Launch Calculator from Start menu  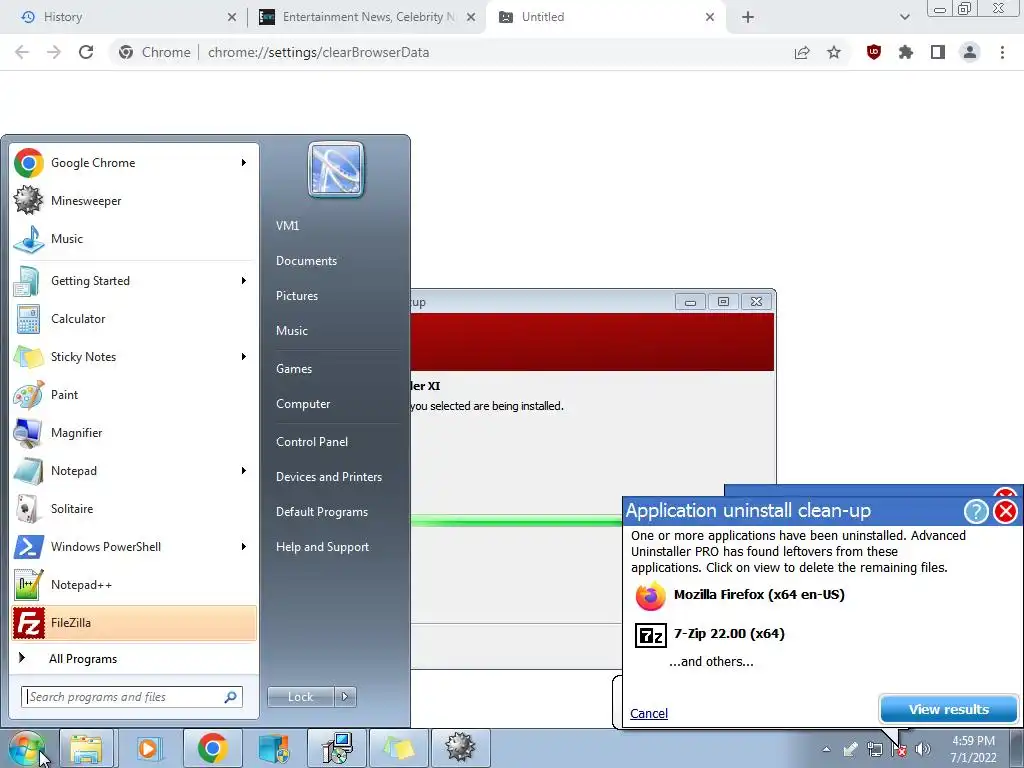point(134,319)
